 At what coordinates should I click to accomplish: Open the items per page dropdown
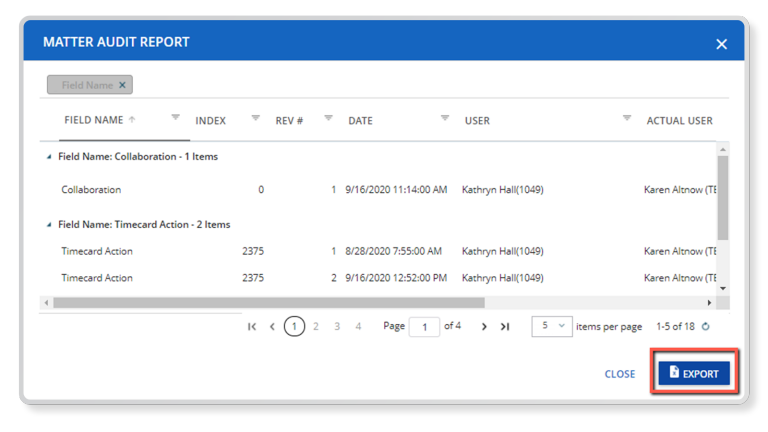click(551, 326)
